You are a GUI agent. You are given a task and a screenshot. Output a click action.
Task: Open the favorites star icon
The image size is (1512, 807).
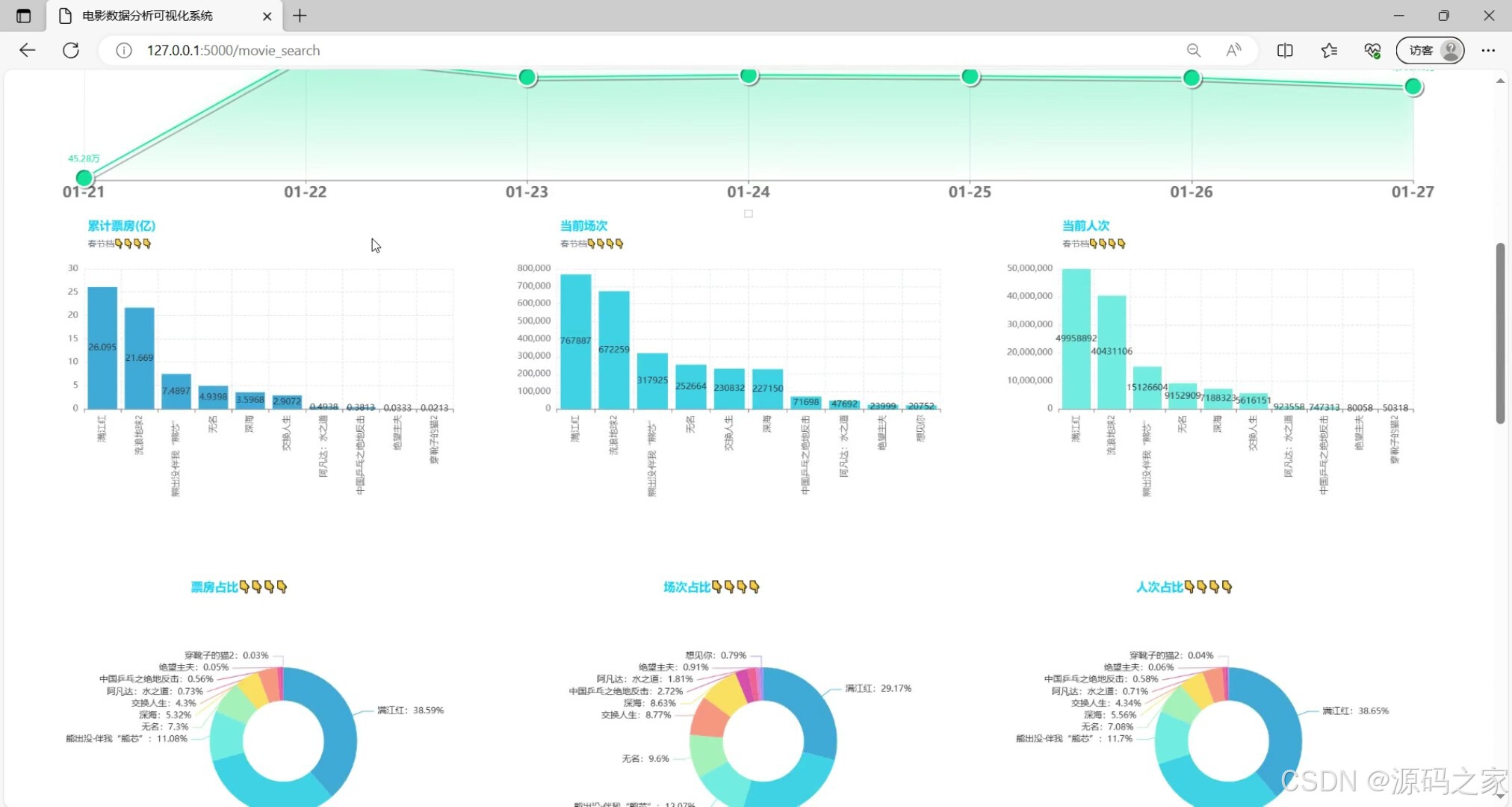1329,50
